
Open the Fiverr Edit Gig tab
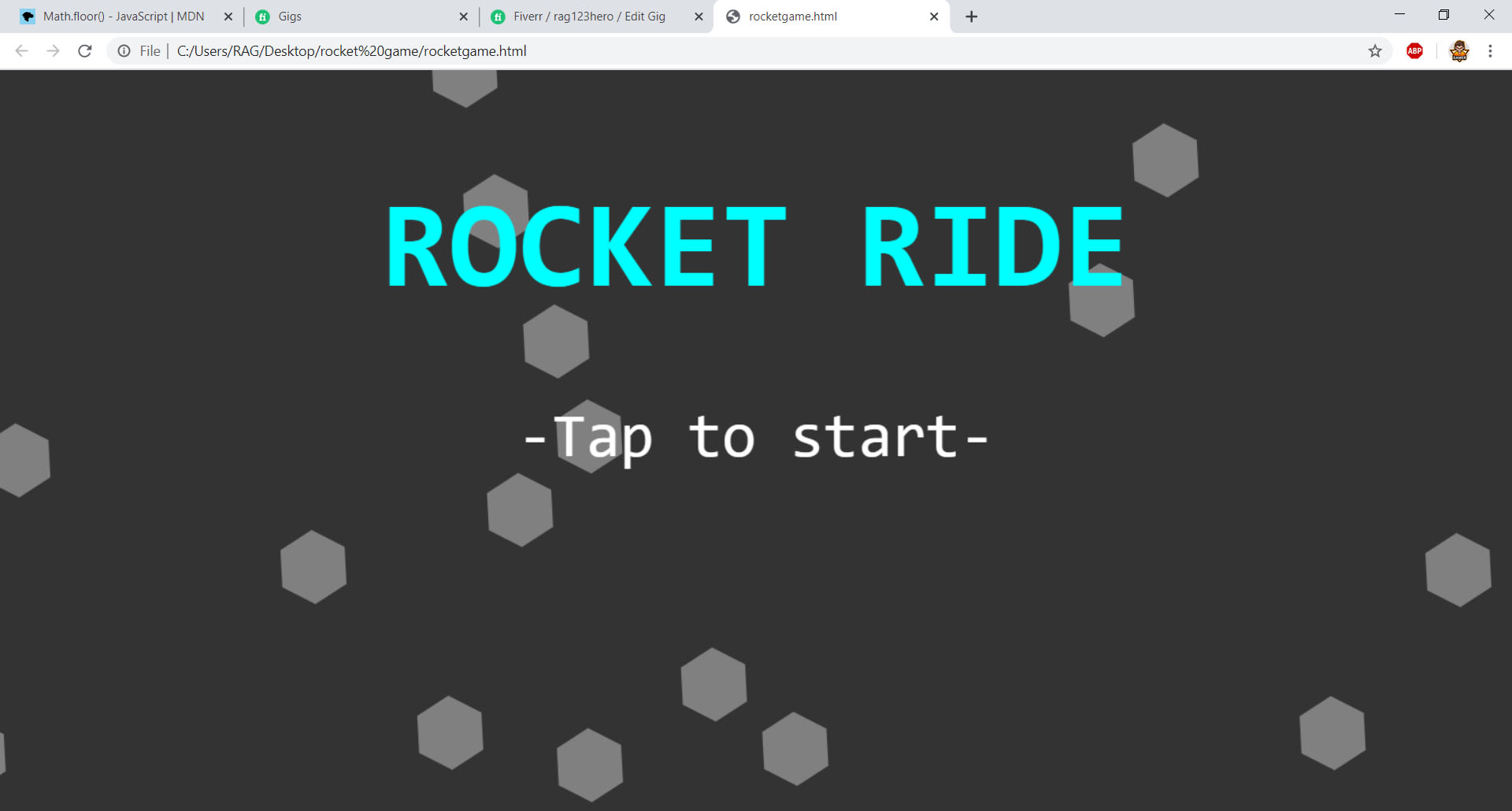[x=596, y=17]
